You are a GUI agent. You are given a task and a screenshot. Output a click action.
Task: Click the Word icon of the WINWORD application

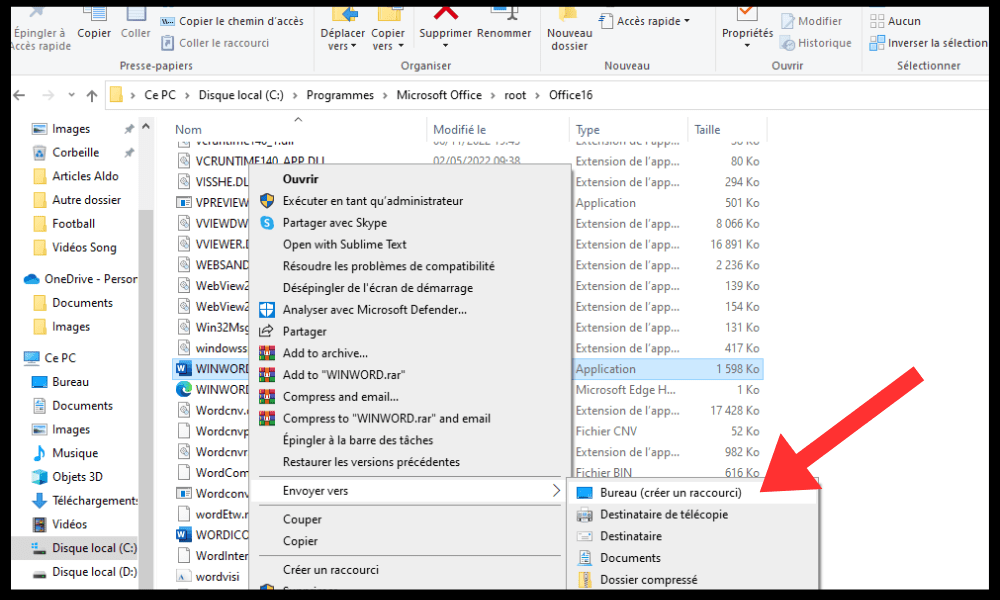pos(184,369)
